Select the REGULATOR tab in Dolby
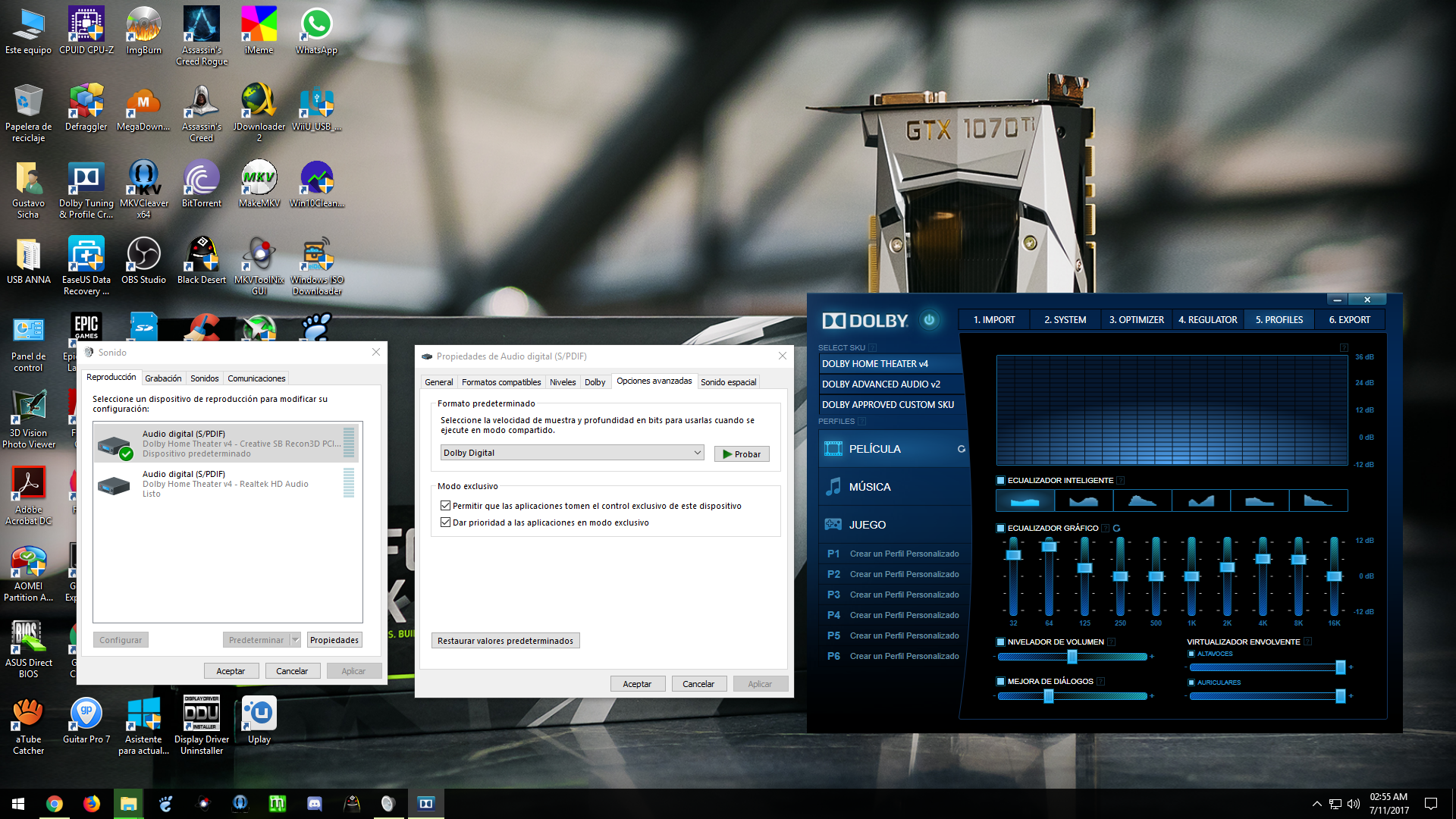 click(x=1209, y=319)
